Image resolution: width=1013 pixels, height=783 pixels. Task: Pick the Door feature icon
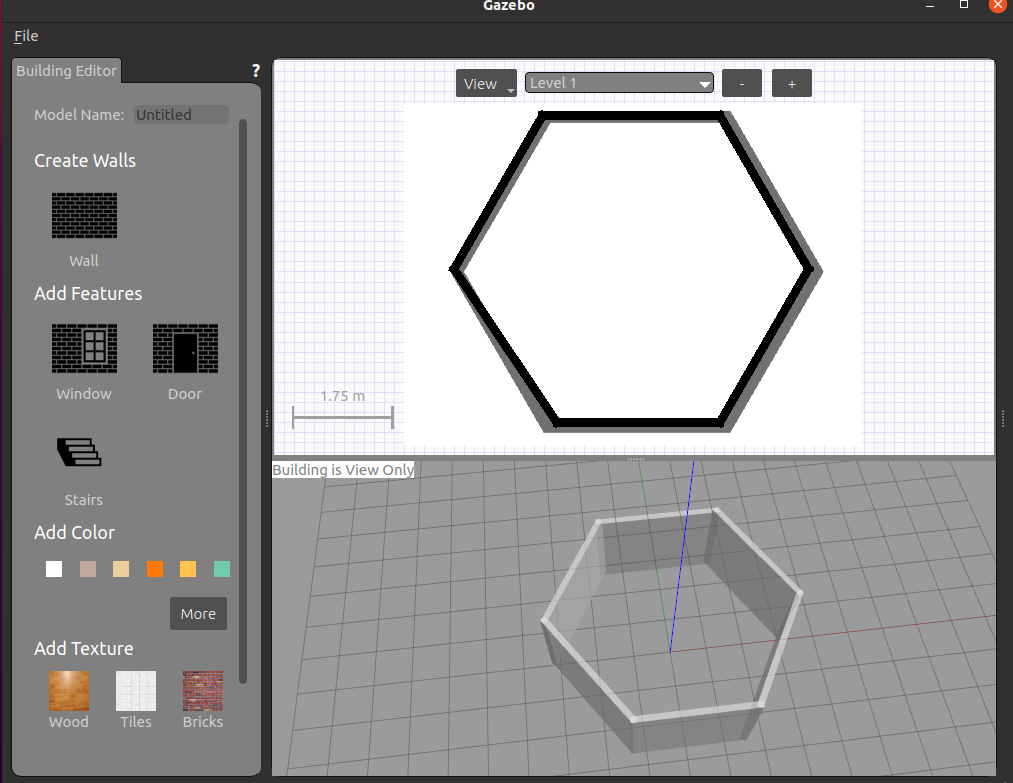pos(185,348)
